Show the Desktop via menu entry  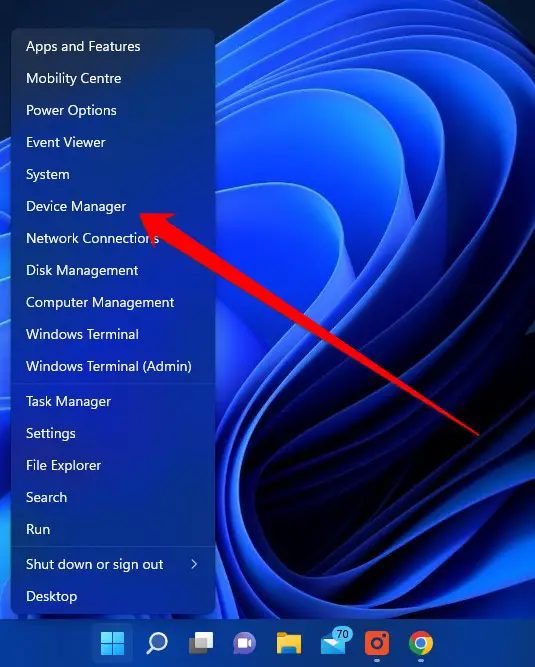pyautogui.click(x=52, y=596)
